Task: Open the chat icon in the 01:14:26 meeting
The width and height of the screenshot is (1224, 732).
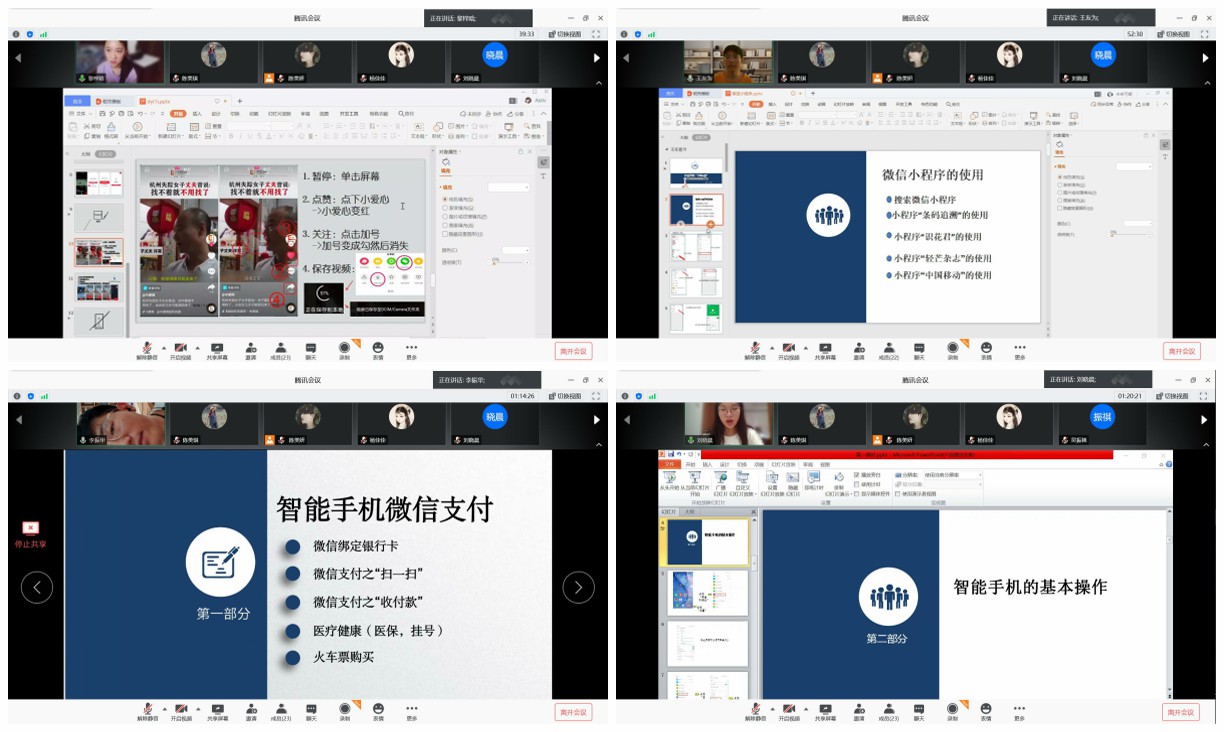Action: tap(311, 711)
